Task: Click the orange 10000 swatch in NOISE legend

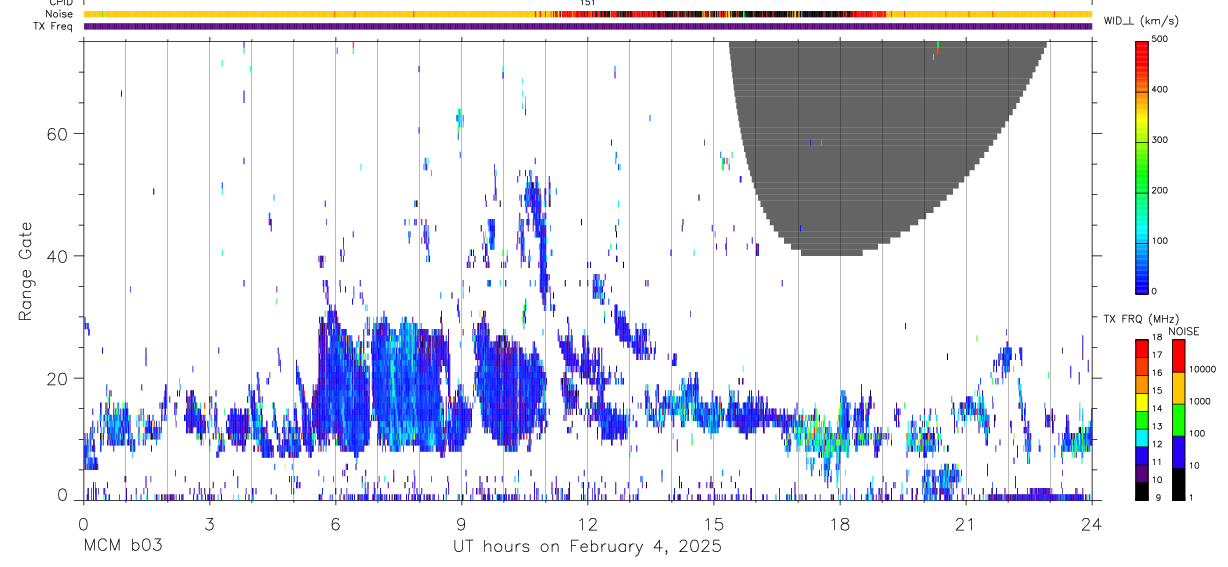Action: coord(1178,388)
